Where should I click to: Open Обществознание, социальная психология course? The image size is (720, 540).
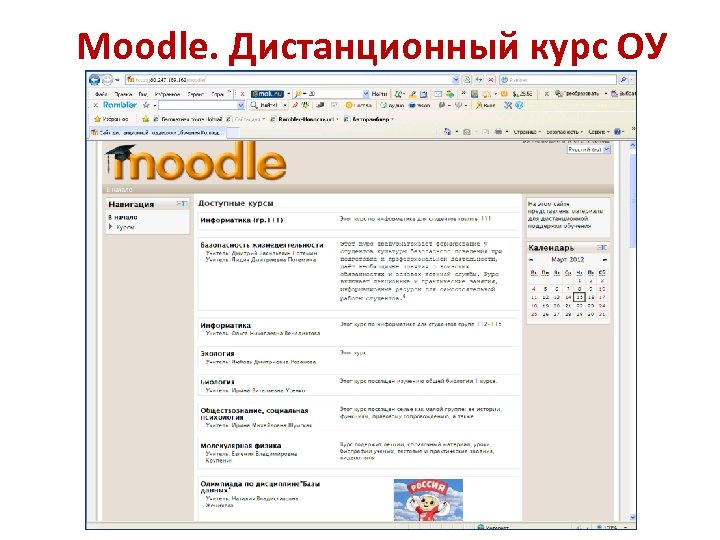[254, 414]
